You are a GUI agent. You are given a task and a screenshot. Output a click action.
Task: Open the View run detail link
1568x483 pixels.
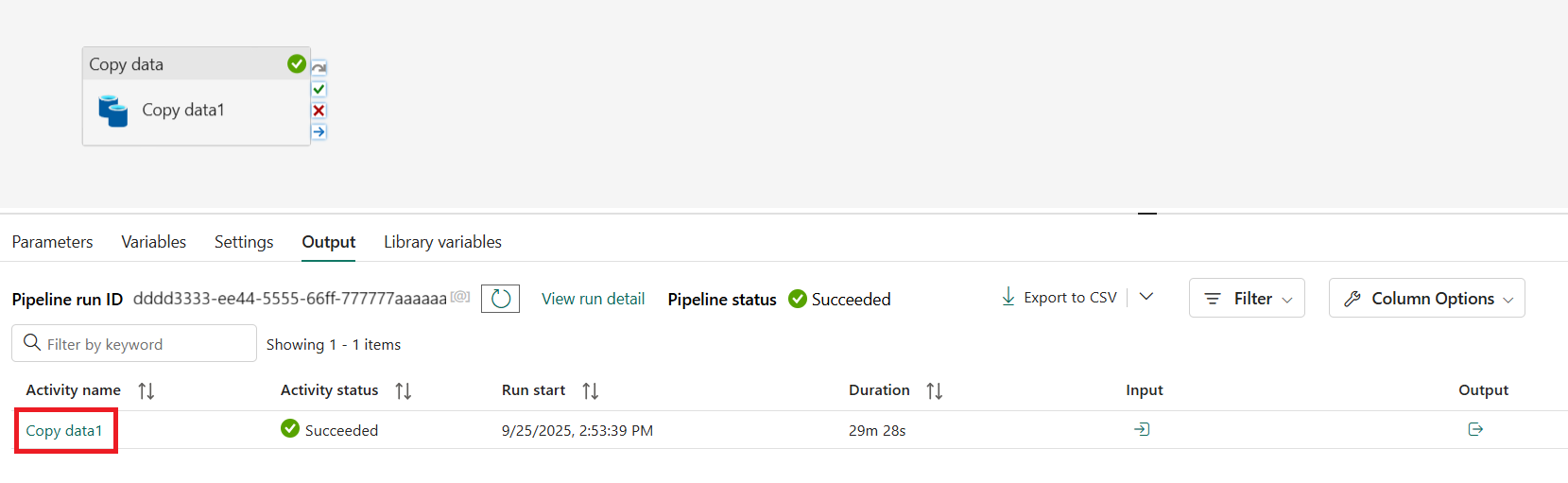tap(593, 299)
